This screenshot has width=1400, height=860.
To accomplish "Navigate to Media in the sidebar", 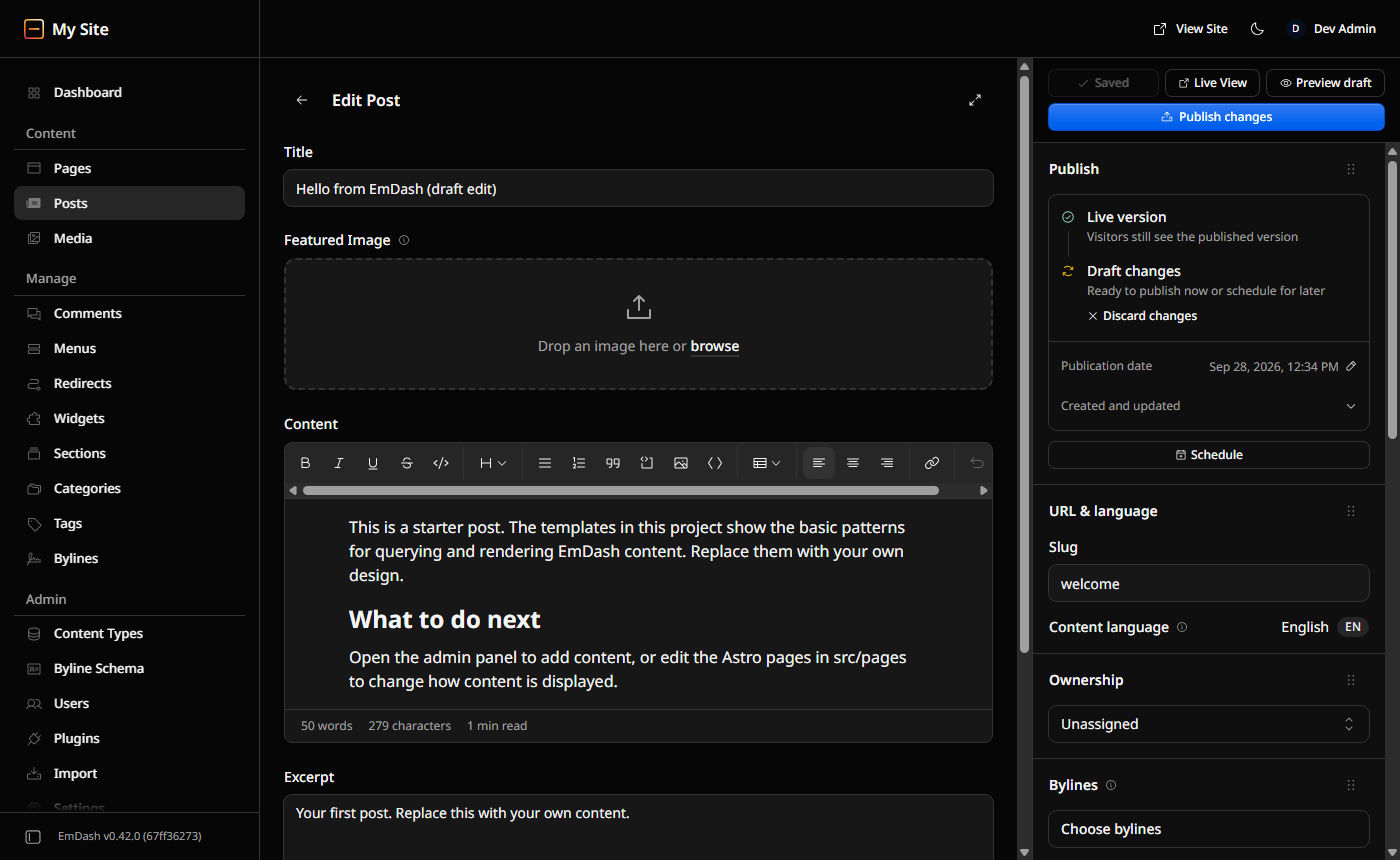I will (x=129, y=238).
